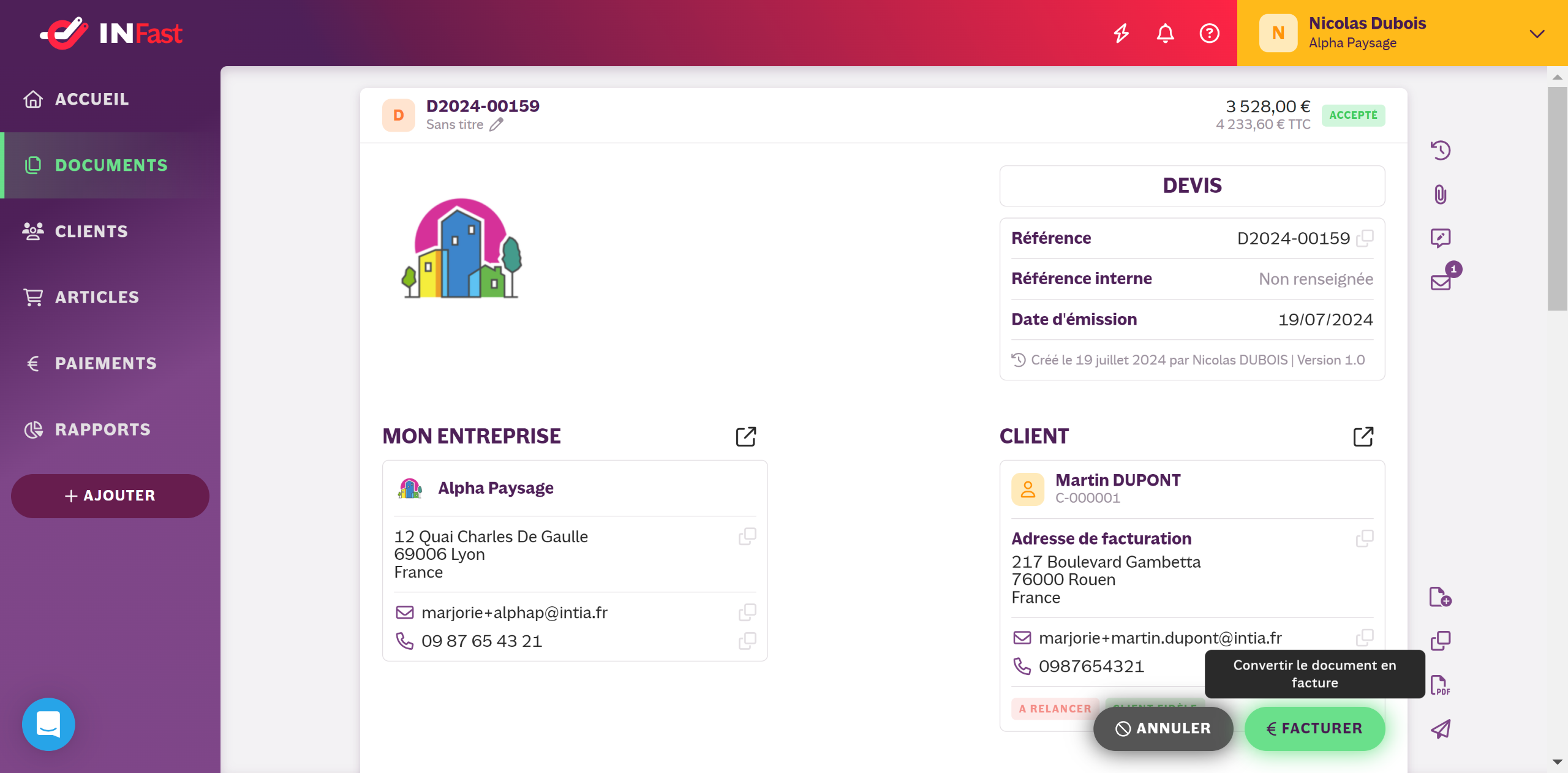Click the send document paper-plane icon
The width and height of the screenshot is (1568, 773).
(x=1440, y=729)
